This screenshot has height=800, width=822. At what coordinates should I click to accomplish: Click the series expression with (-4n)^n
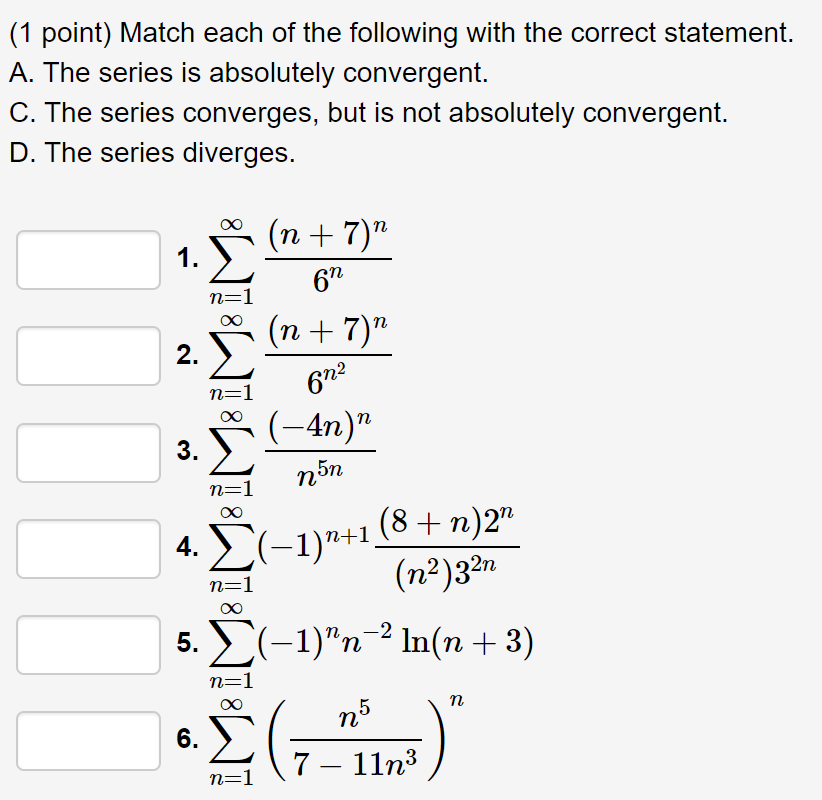[x=300, y=450]
